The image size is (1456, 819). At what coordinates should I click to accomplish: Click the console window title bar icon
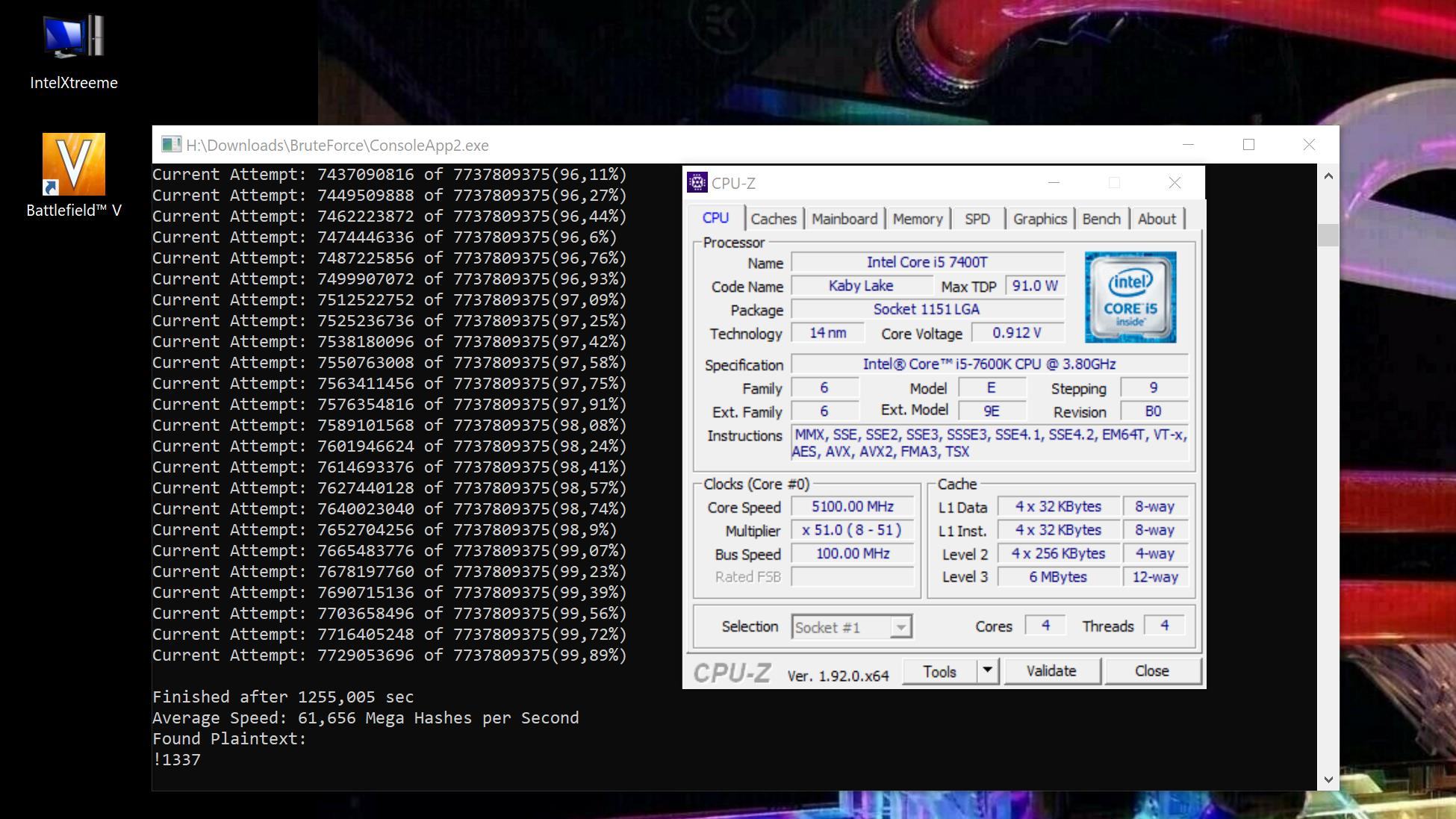(171, 145)
